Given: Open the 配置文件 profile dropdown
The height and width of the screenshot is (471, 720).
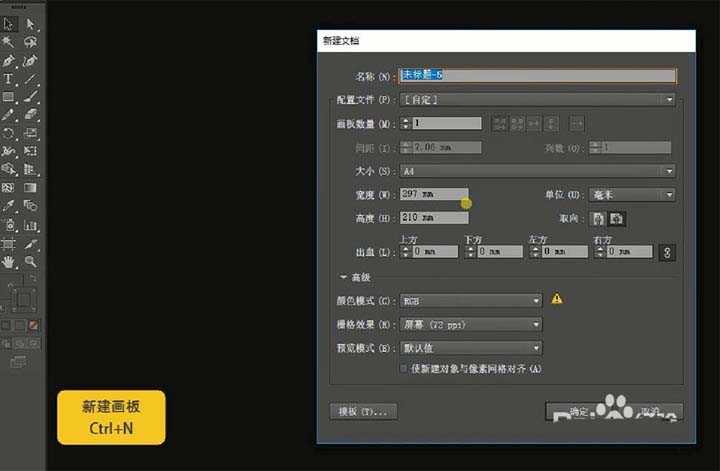Looking at the screenshot, I should pyautogui.click(x=537, y=100).
